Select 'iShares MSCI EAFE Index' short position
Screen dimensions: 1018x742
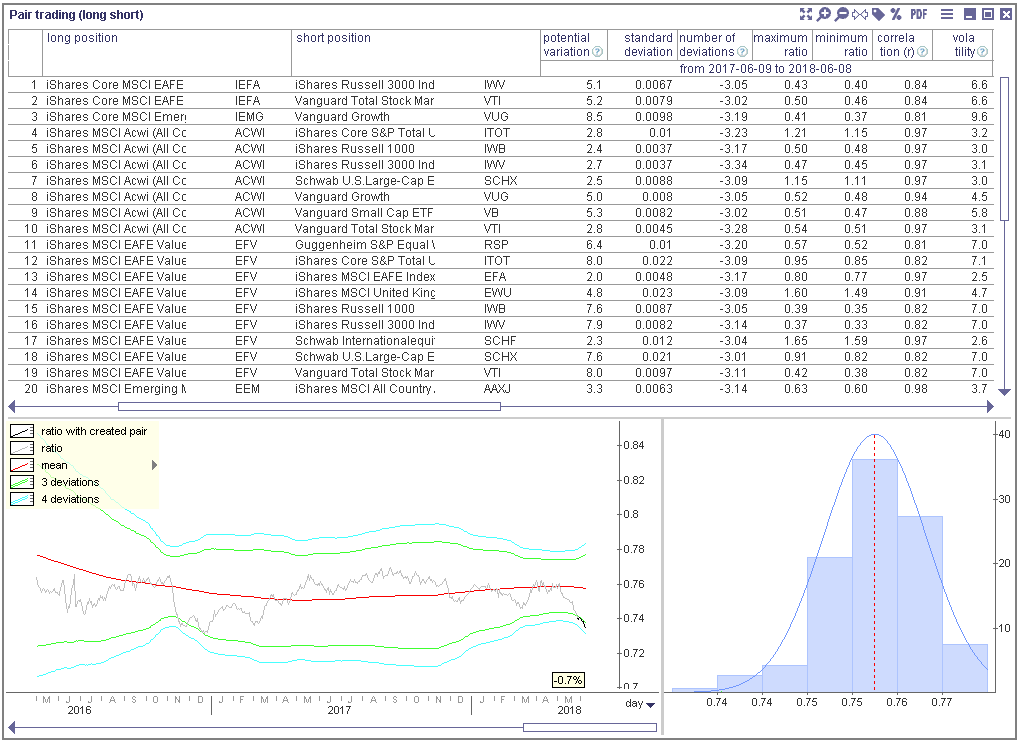click(x=365, y=277)
